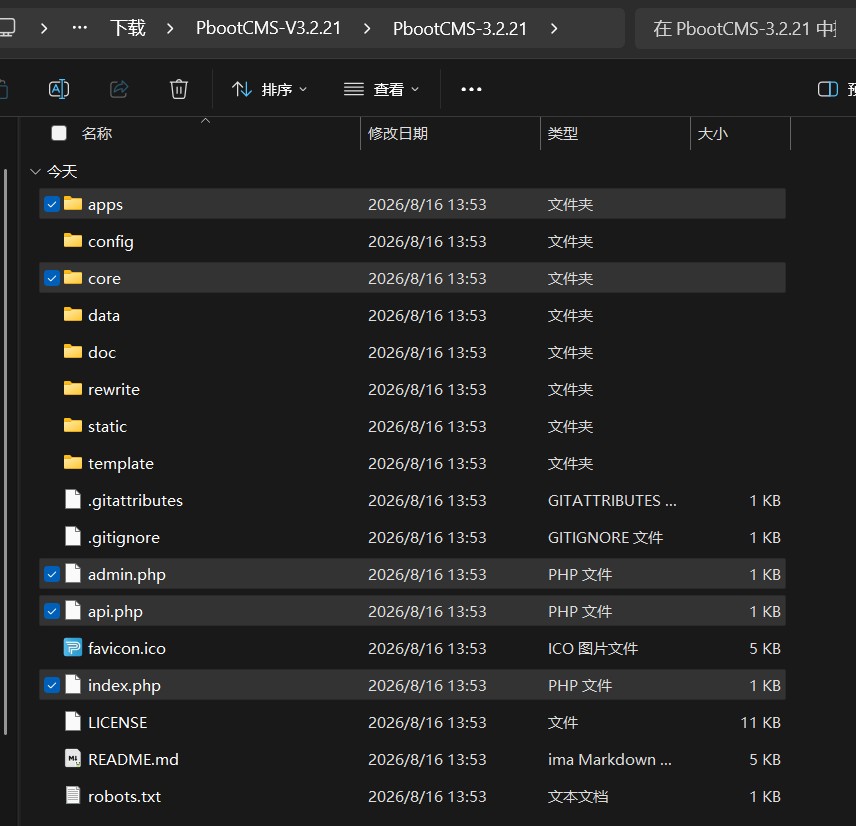Uncheck the index.php checkbox
Viewport: 856px width, 826px height.
52,685
